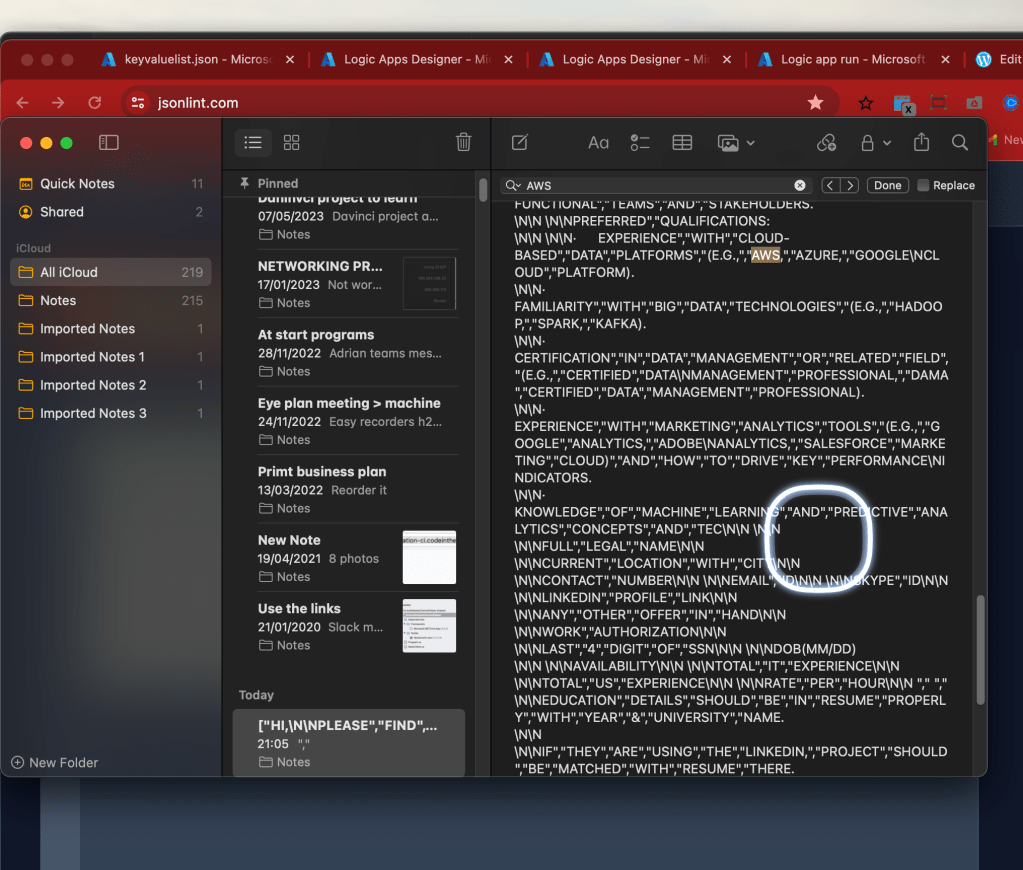Screen dimensions: 1023x870
Task: Insert a checklist in the note
Action: point(640,142)
